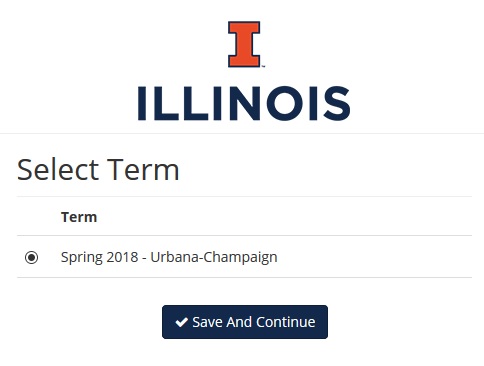Click the Term column header
Image resolution: width=484 pixels, height=366 pixels.
79,217
